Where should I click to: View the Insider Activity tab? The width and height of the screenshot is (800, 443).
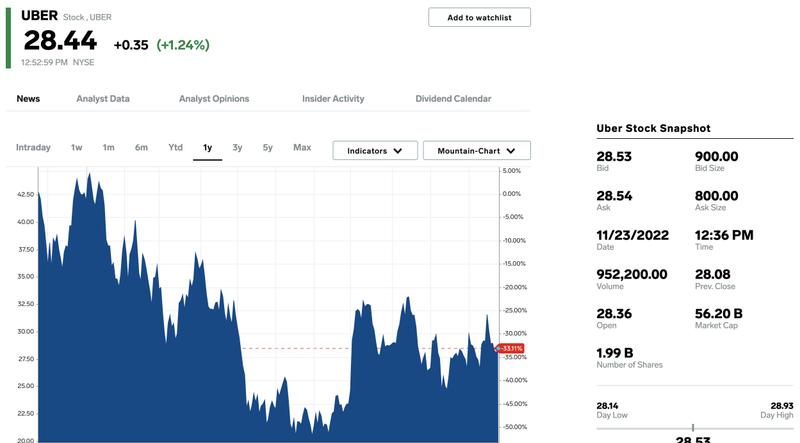[x=333, y=99]
